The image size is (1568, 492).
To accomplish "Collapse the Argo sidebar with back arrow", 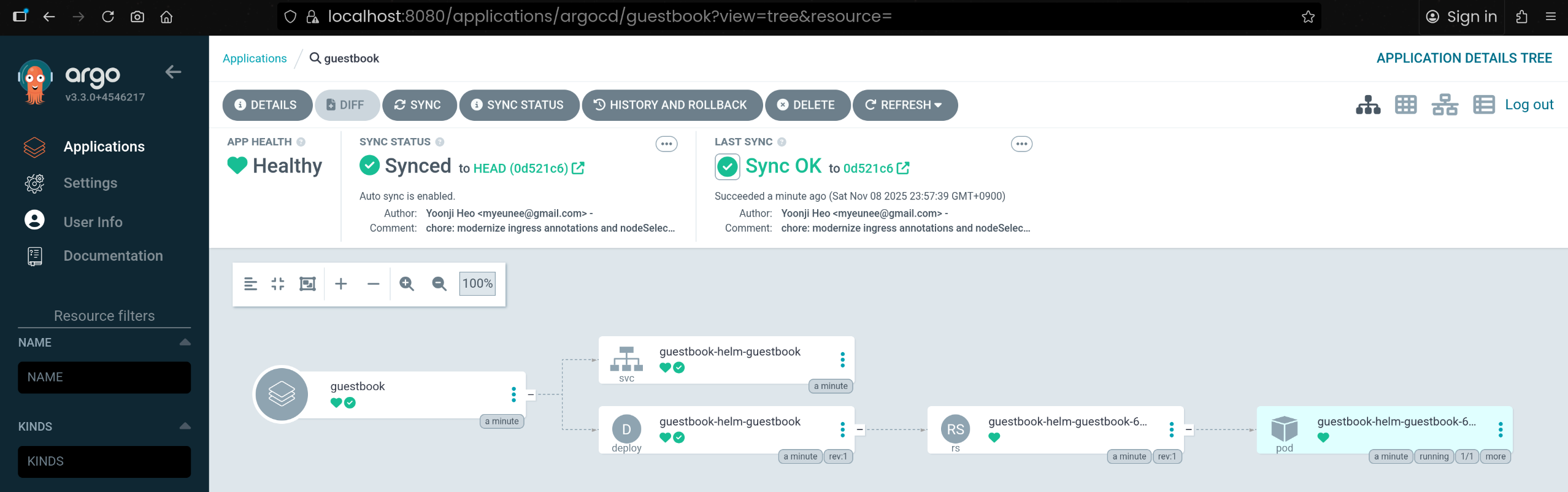I will click(x=173, y=72).
